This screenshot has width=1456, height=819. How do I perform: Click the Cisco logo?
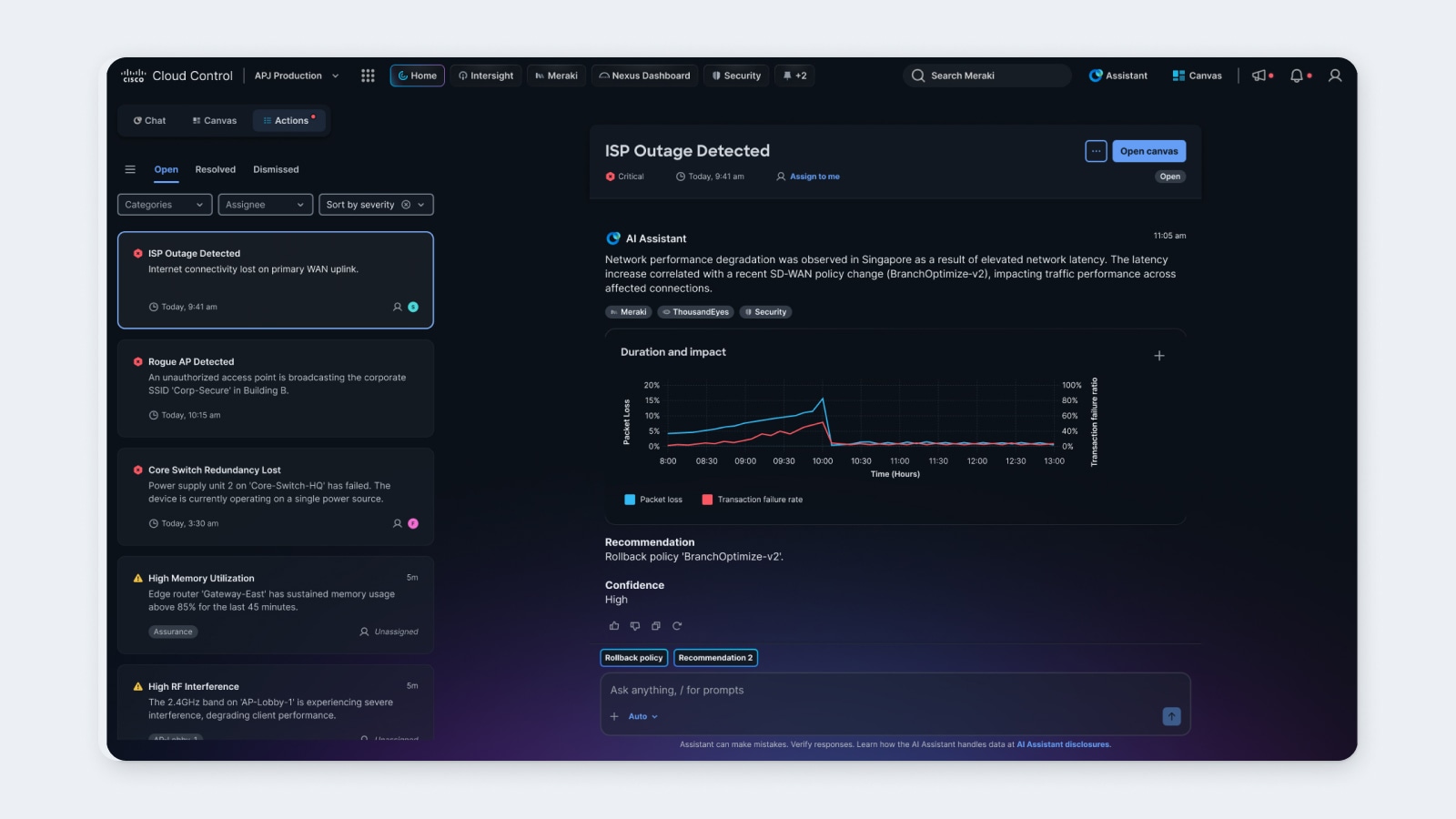pos(134,76)
